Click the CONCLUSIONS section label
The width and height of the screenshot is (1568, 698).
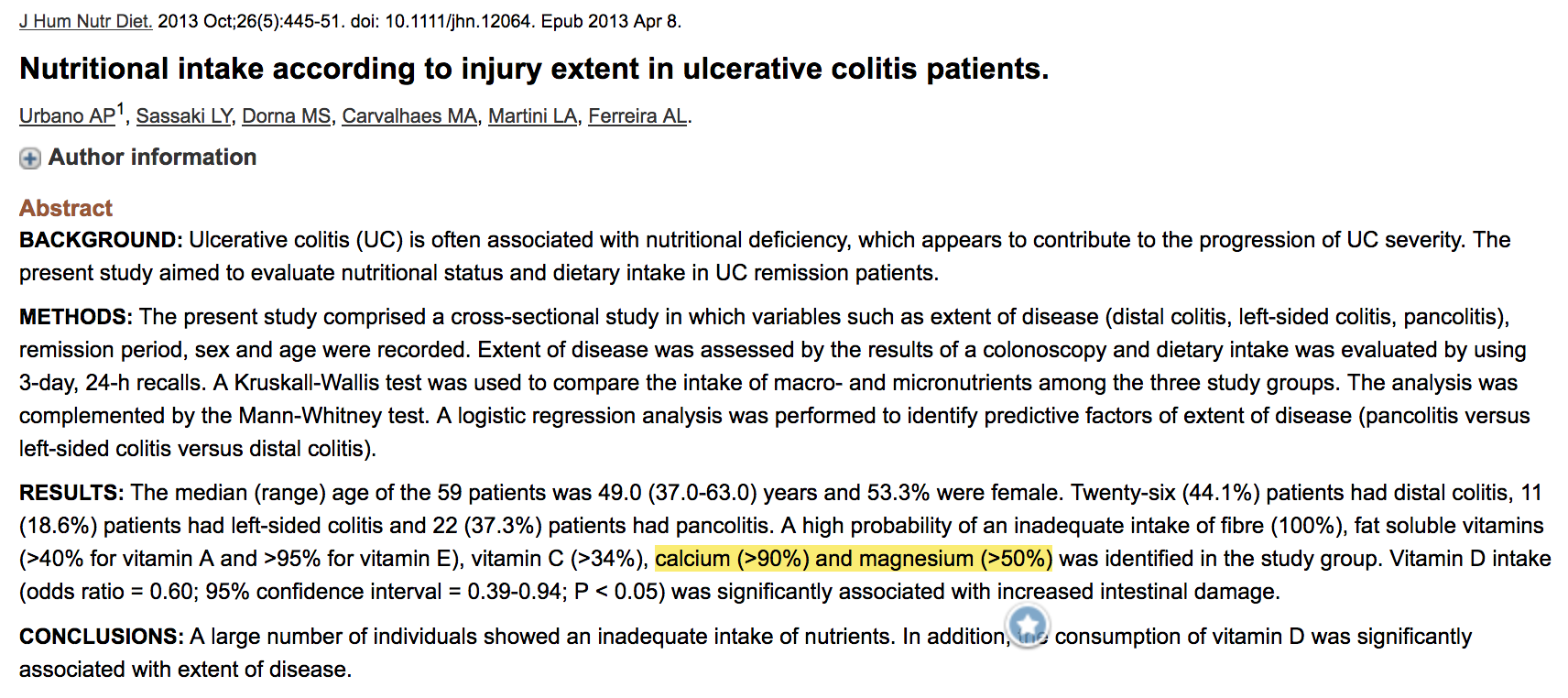click(101, 637)
